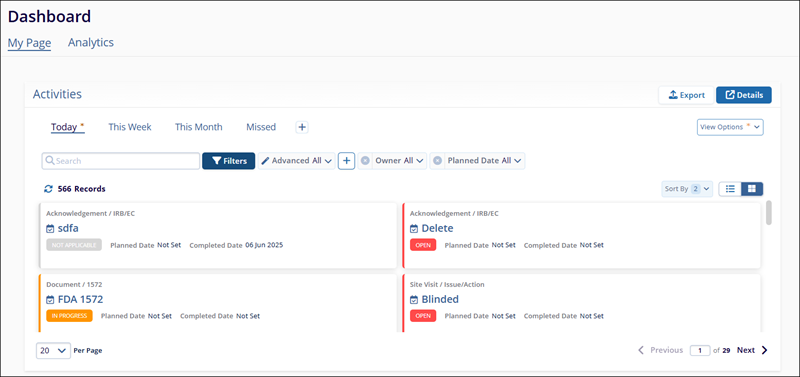
Task: Click the page number input box
Action: point(700,350)
